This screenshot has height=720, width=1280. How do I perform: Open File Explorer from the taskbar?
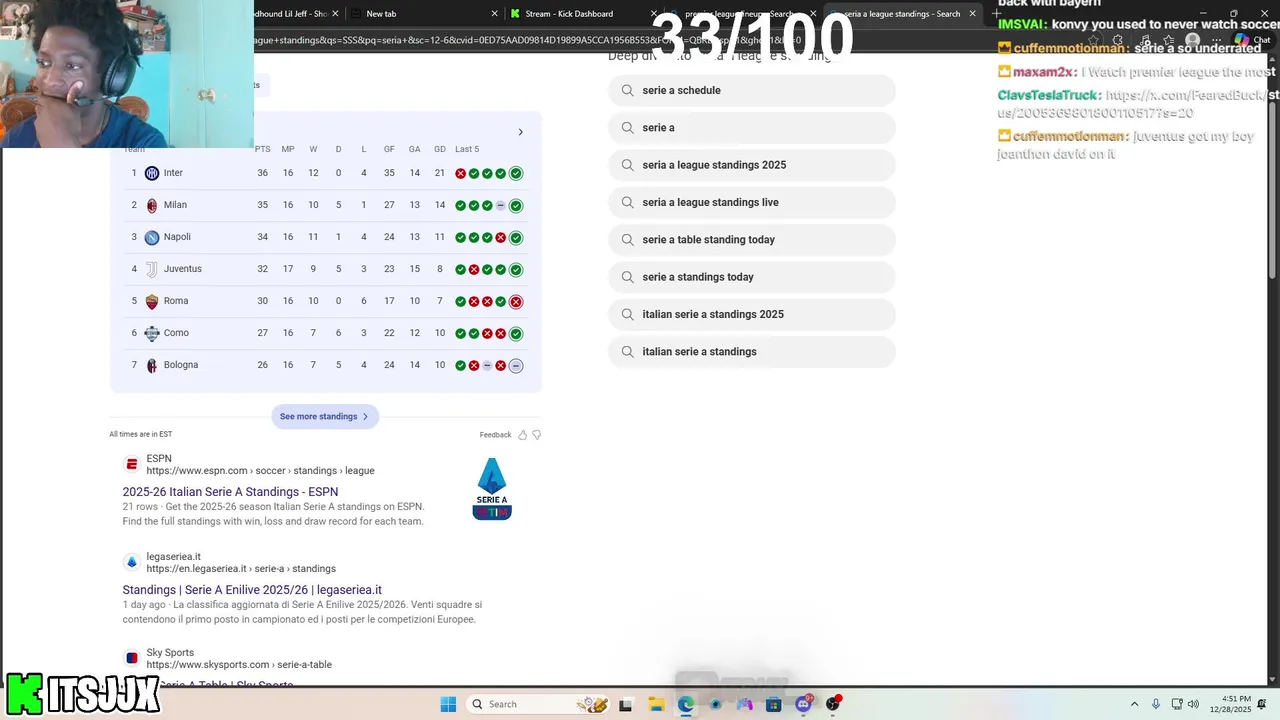tap(656, 704)
